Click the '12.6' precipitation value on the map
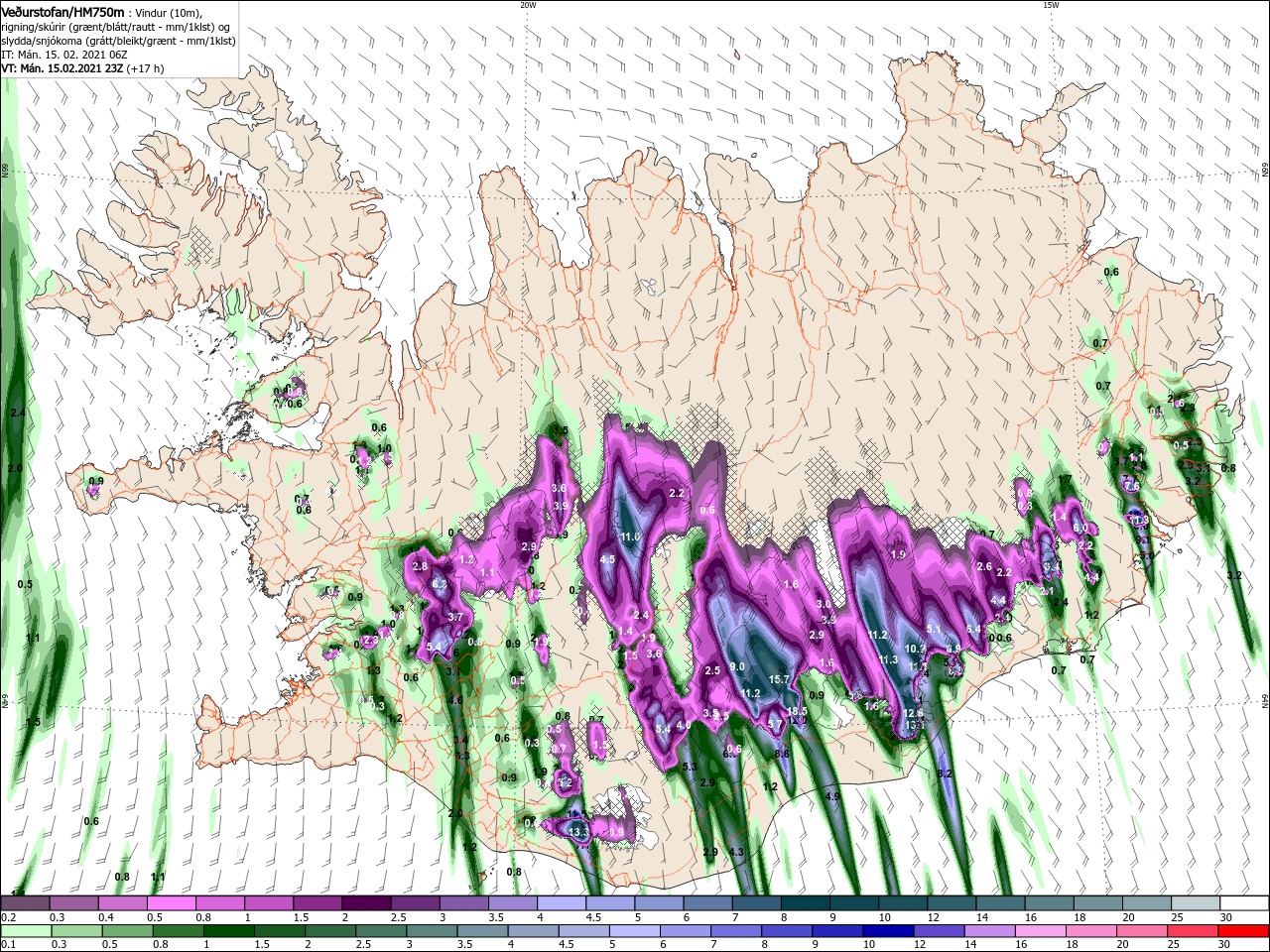 click(914, 713)
